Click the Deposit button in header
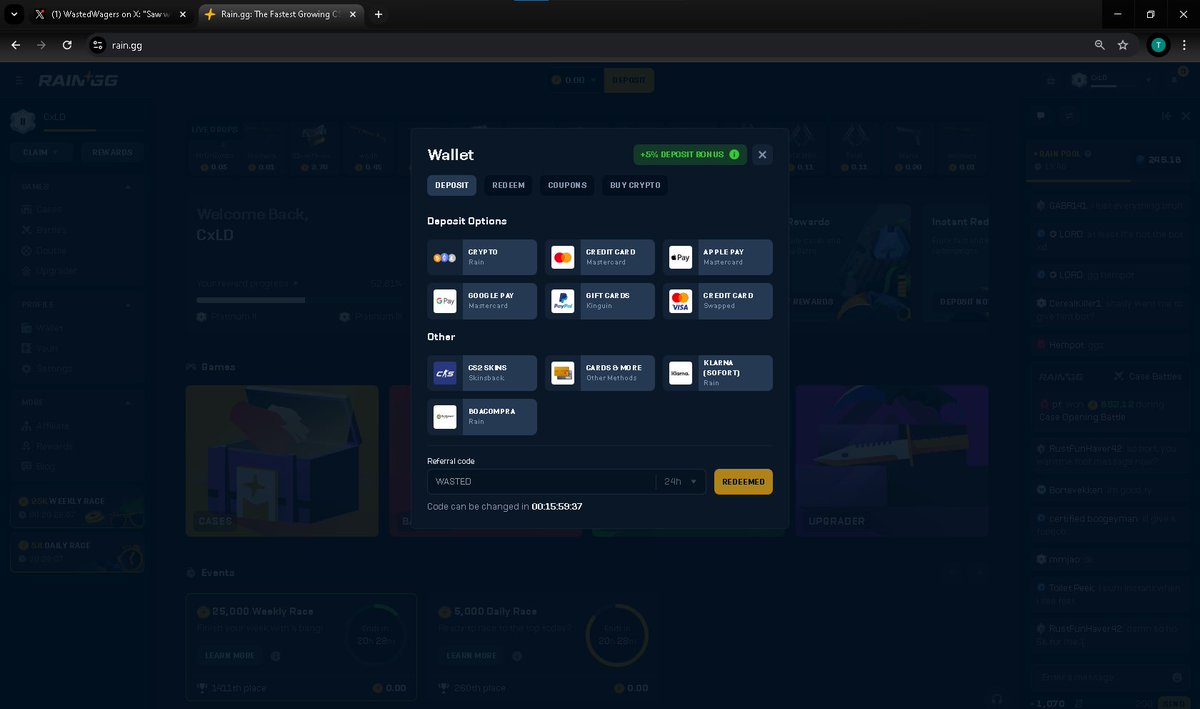The height and width of the screenshot is (709, 1200). click(x=629, y=80)
